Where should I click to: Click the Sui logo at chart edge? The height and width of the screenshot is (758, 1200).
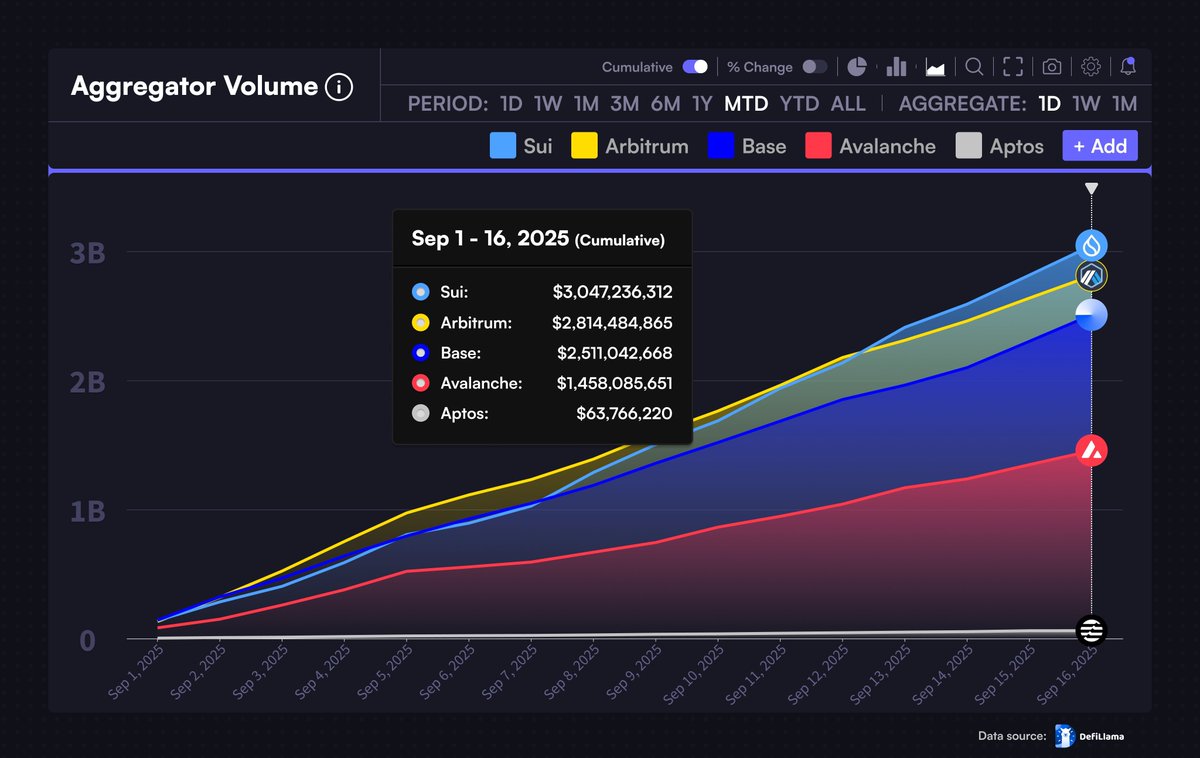1091,244
